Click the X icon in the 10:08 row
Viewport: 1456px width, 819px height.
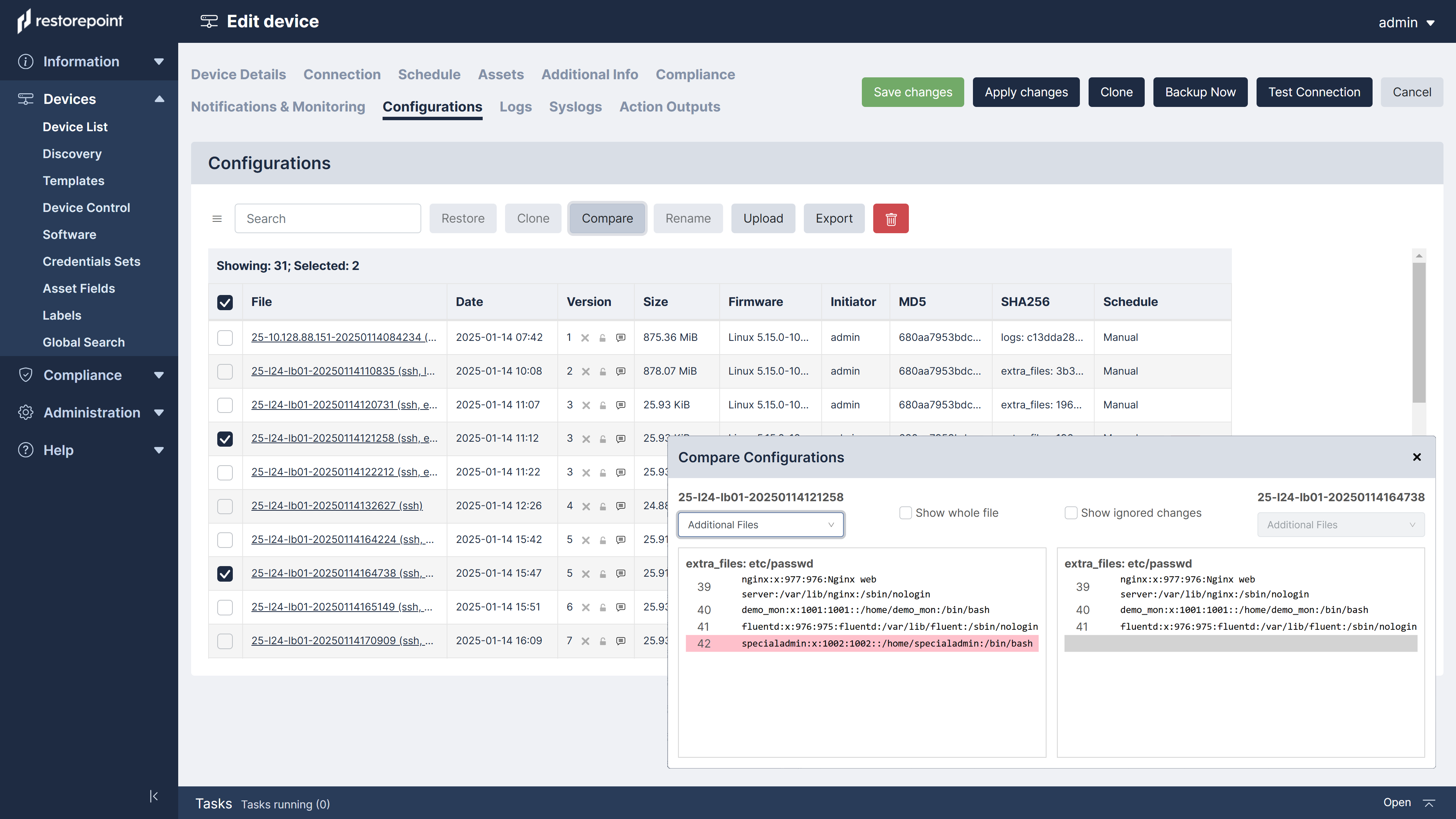(x=585, y=371)
